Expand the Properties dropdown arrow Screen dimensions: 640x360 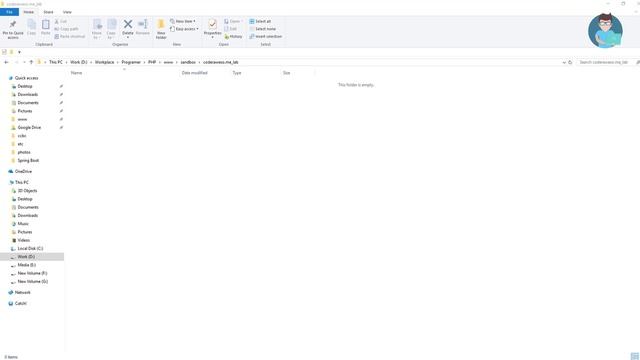[x=212, y=38]
